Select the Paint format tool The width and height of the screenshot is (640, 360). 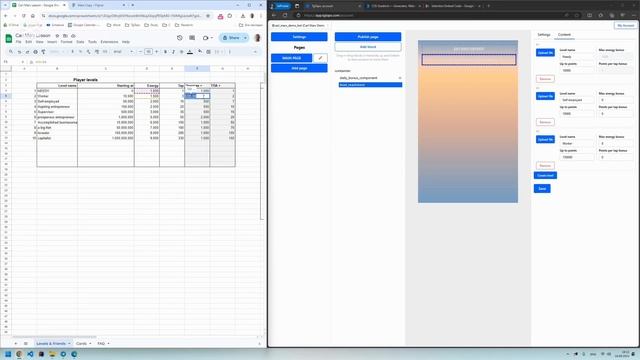tap(43, 52)
